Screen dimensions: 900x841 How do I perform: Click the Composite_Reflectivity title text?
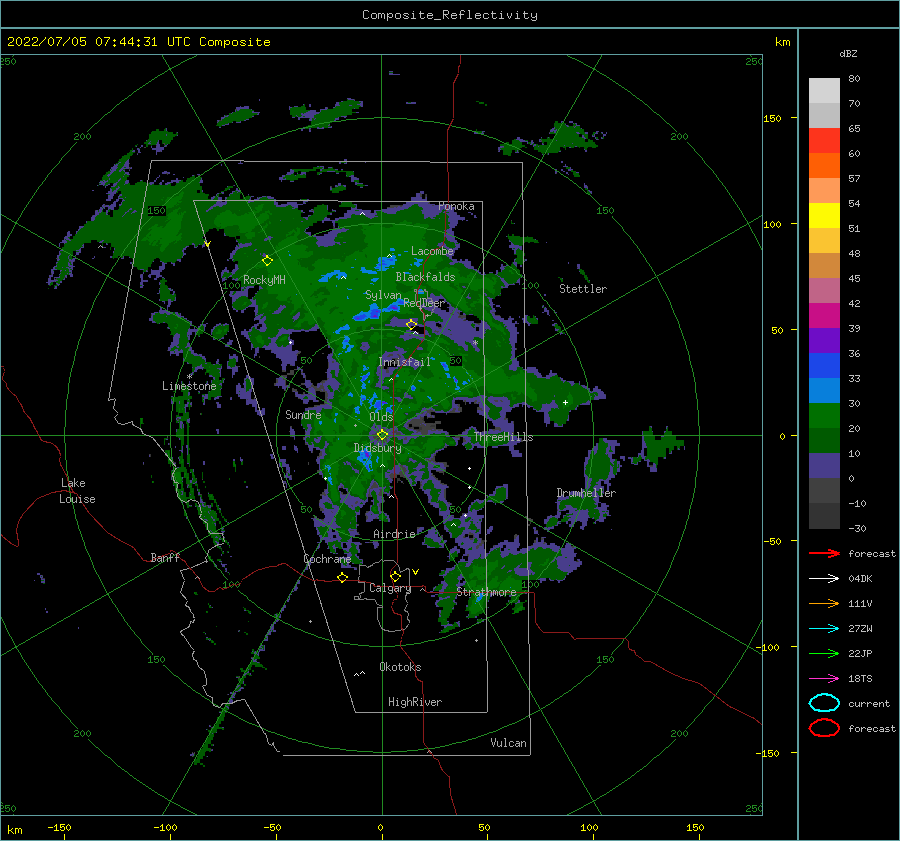coord(449,15)
